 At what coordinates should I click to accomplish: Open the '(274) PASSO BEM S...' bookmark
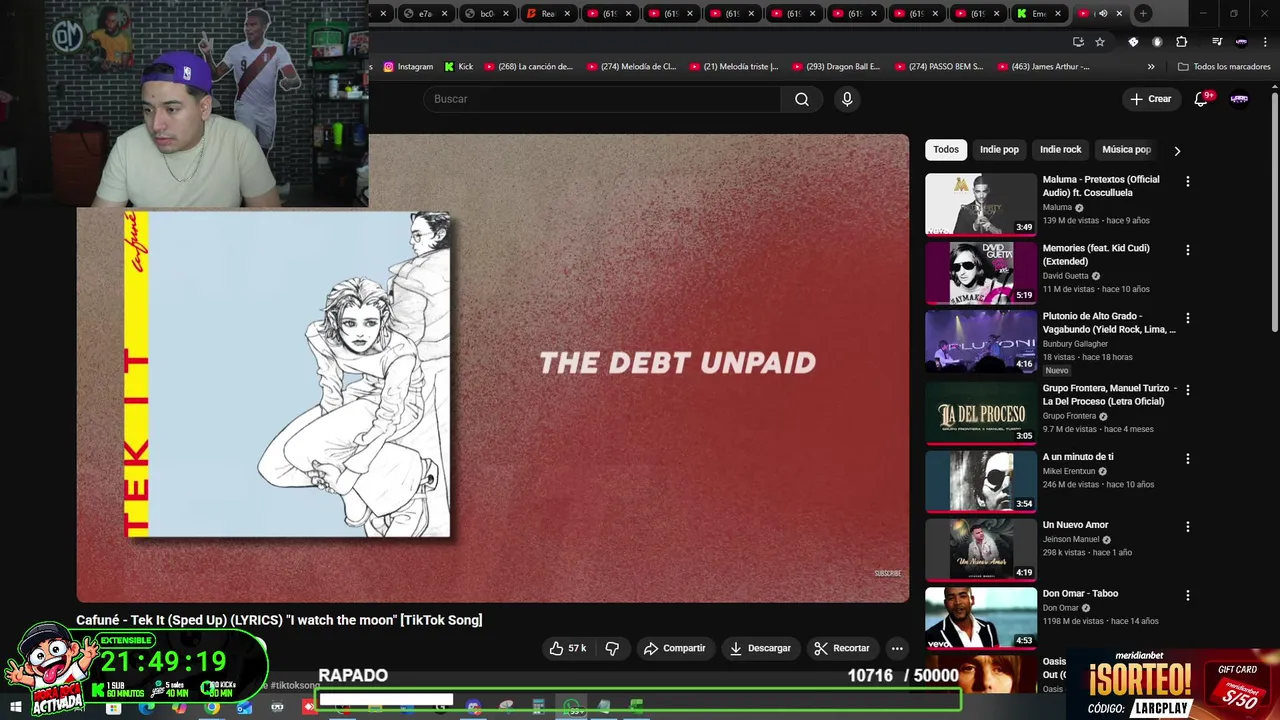939,67
